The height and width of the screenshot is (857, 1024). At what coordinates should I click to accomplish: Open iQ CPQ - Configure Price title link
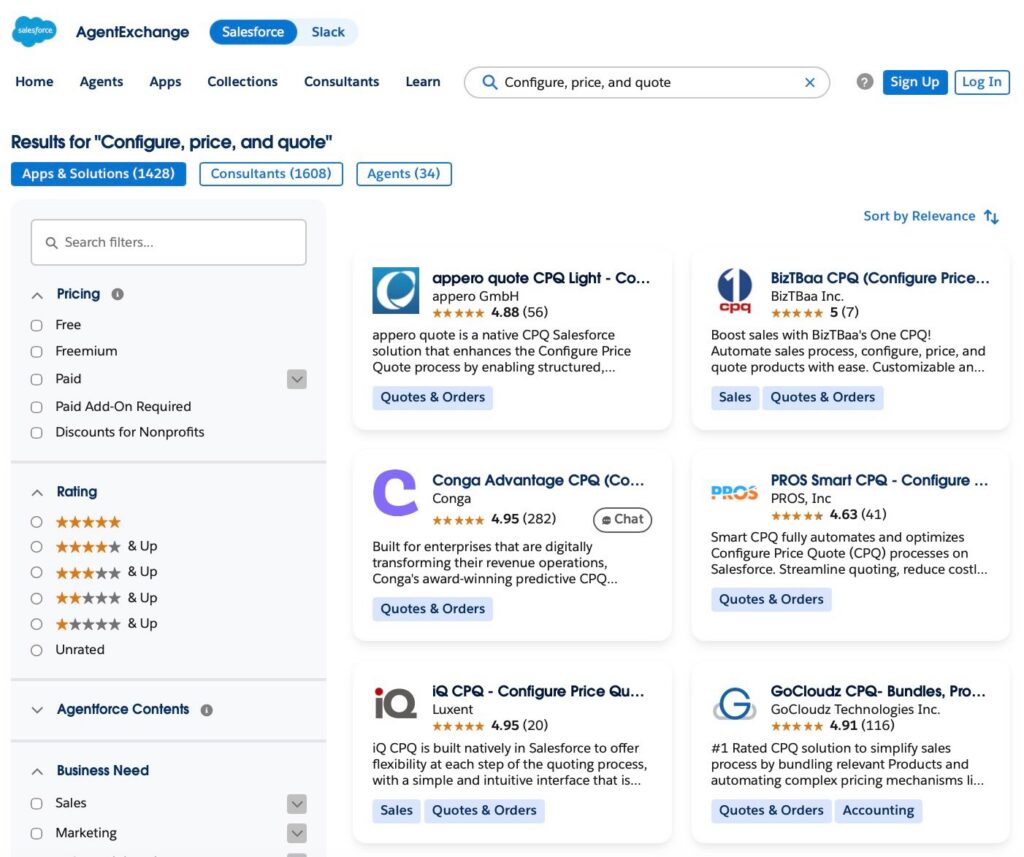(538, 692)
